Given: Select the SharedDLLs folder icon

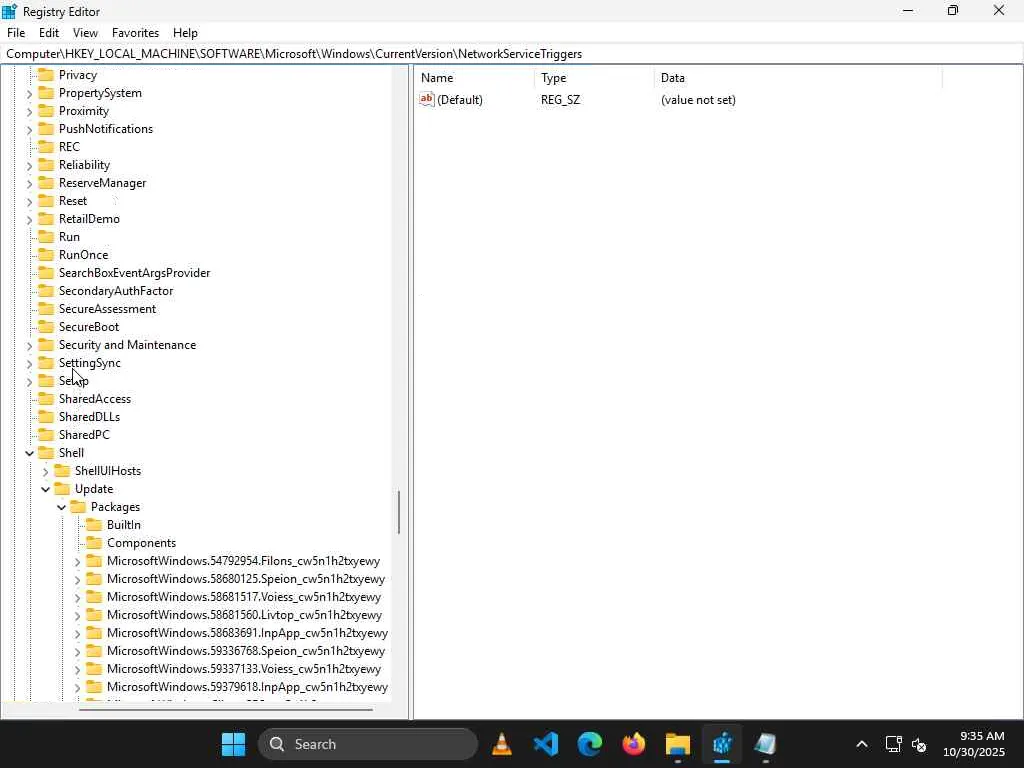Looking at the screenshot, I should click(x=46, y=417).
